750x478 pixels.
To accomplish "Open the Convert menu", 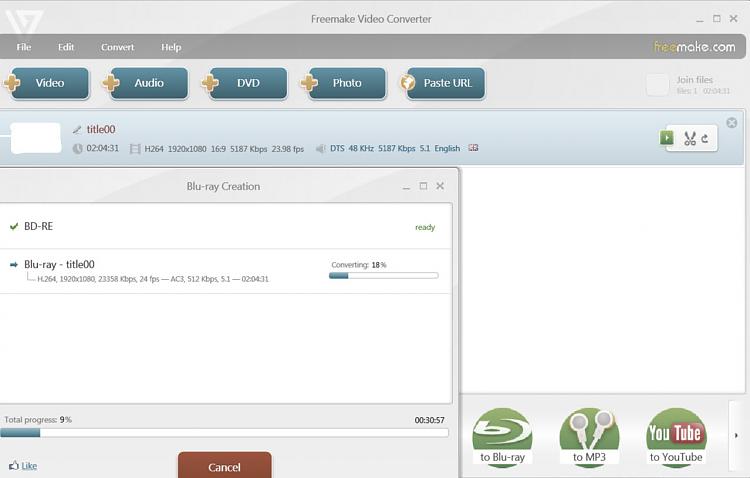I will tap(117, 47).
